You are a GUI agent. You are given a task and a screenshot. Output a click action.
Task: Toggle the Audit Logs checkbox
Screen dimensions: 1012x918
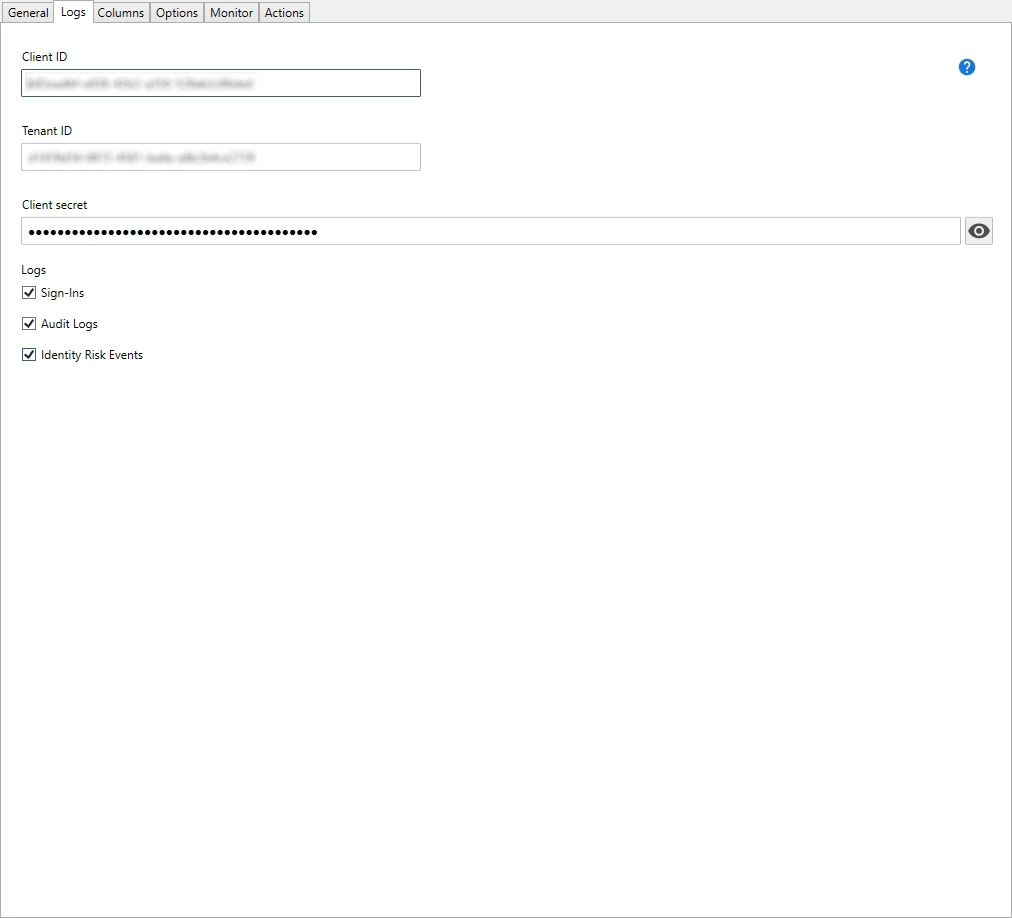pos(29,324)
